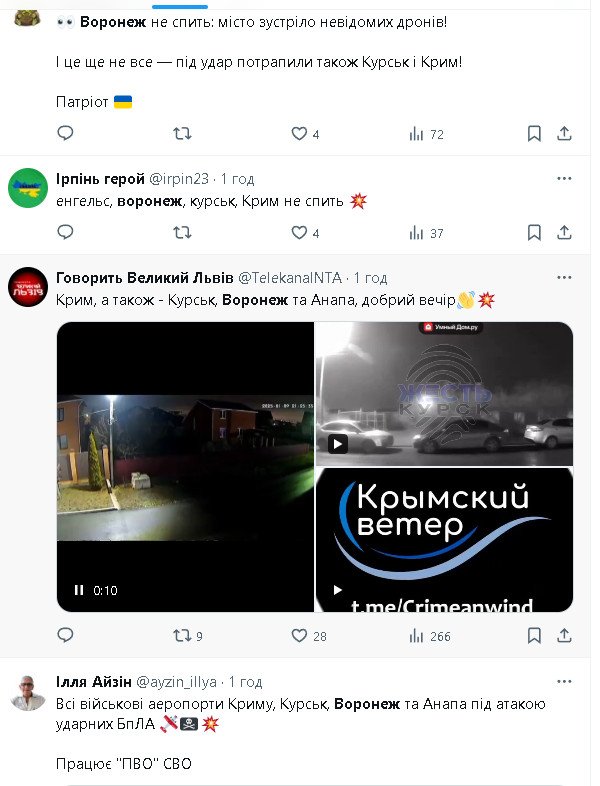Play the Жесть Курск video
Image resolution: width=600 pixels, height=786 pixels.
(x=337, y=444)
